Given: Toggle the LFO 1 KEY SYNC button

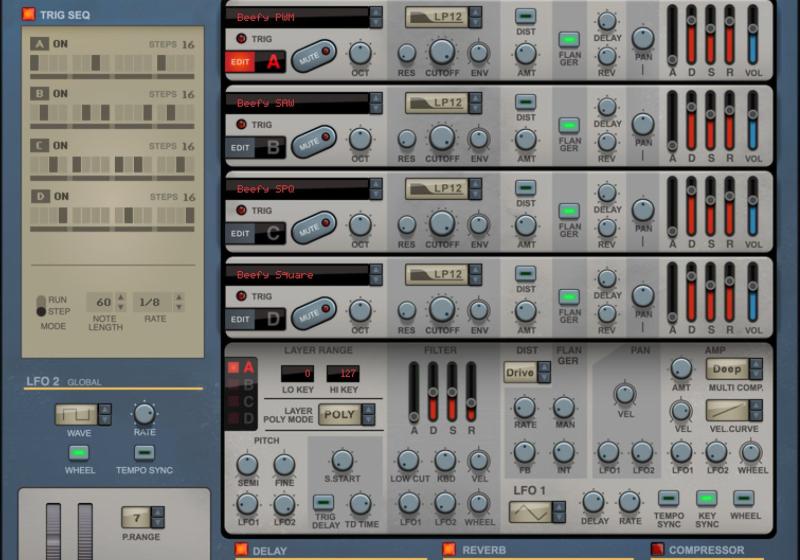Looking at the screenshot, I should click(707, 498).
